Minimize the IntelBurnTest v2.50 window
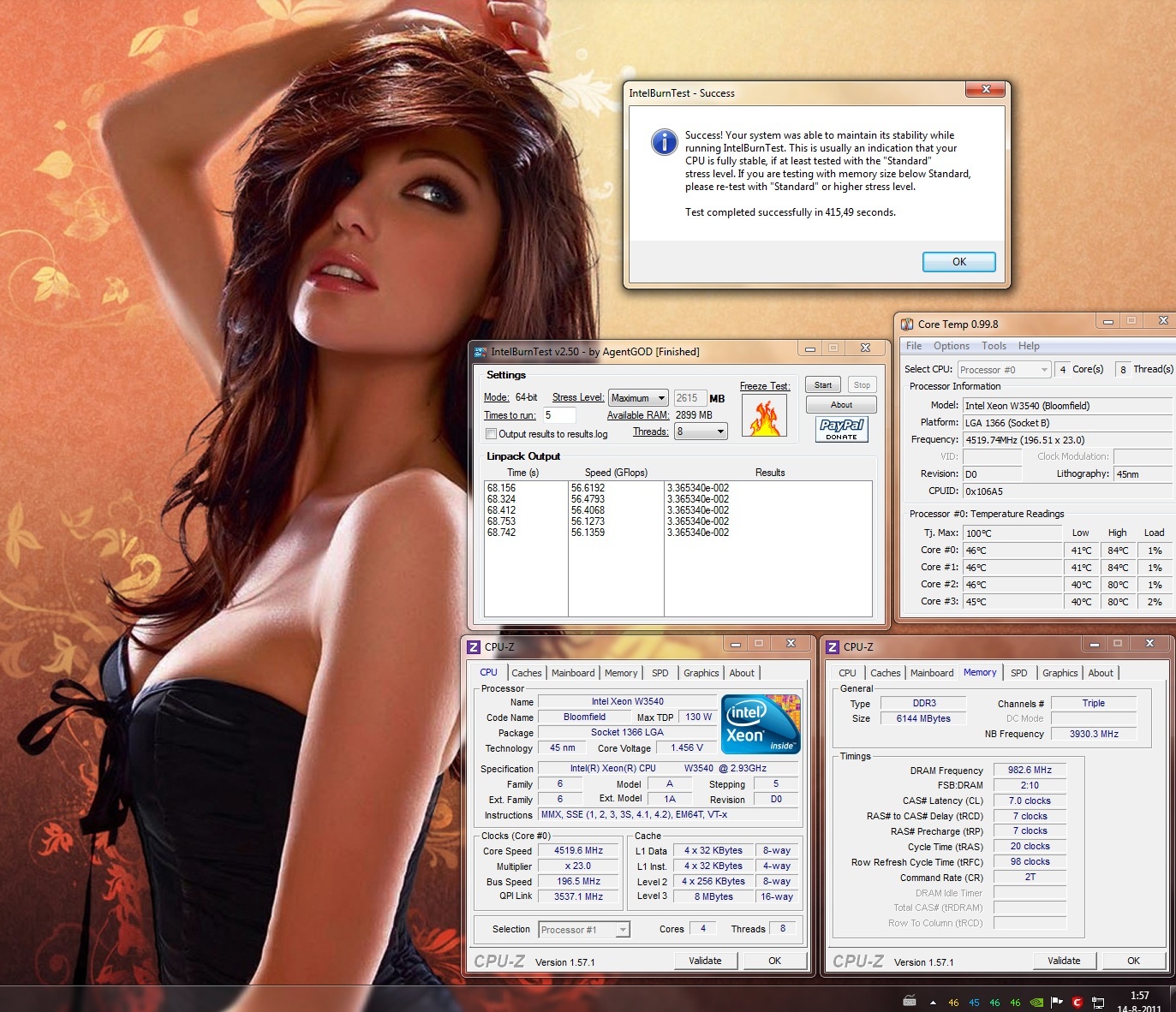 (x=809, y=348)
